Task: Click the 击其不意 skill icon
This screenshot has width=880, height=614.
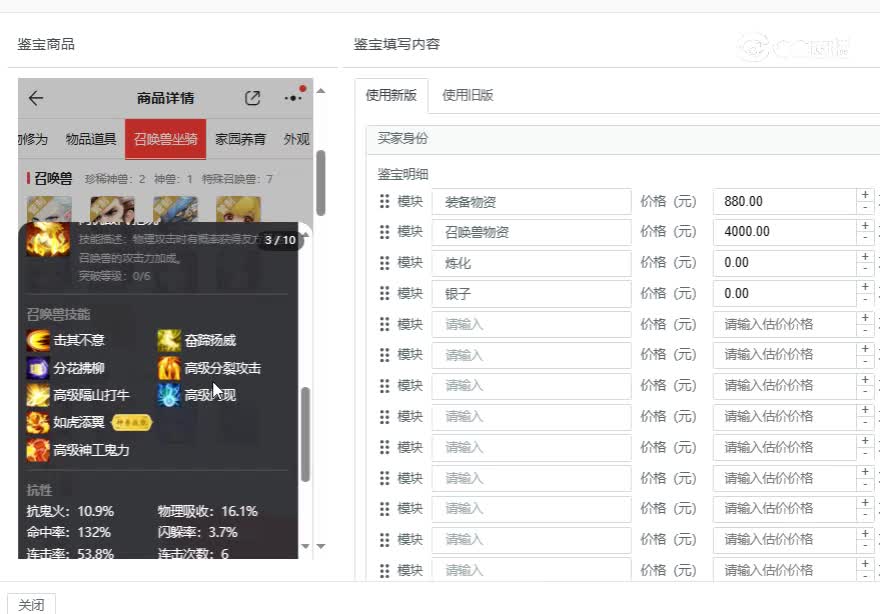Action: coord(38,340)
